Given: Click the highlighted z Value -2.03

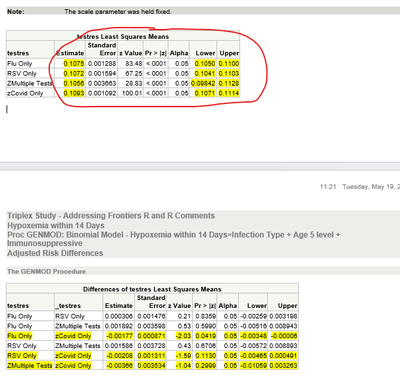Looking at the screenshot, I should (183, 336).
